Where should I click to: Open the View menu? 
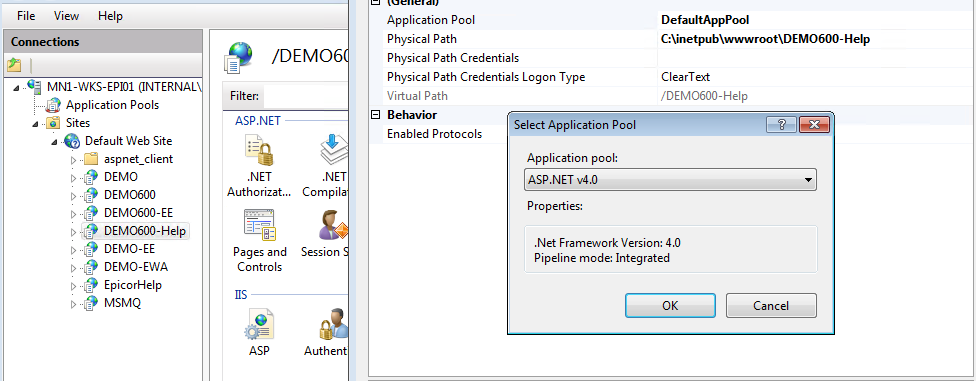pyautogui.click(x=67, y=16)
